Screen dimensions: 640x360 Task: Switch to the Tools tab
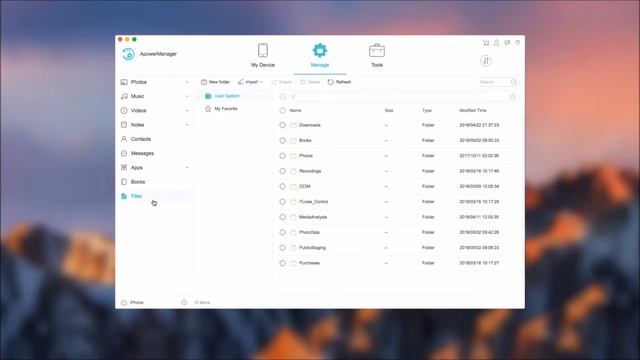point(377,56)
